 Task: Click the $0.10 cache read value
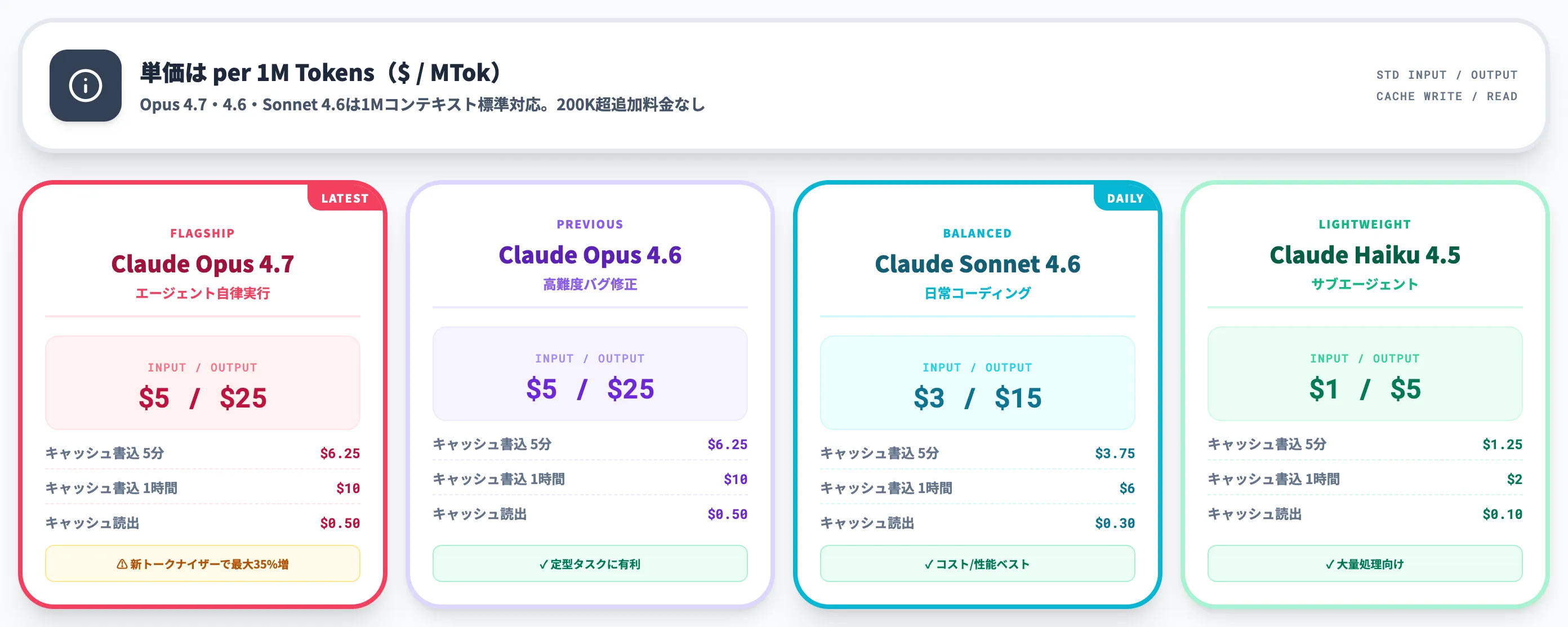[1502, 514]
